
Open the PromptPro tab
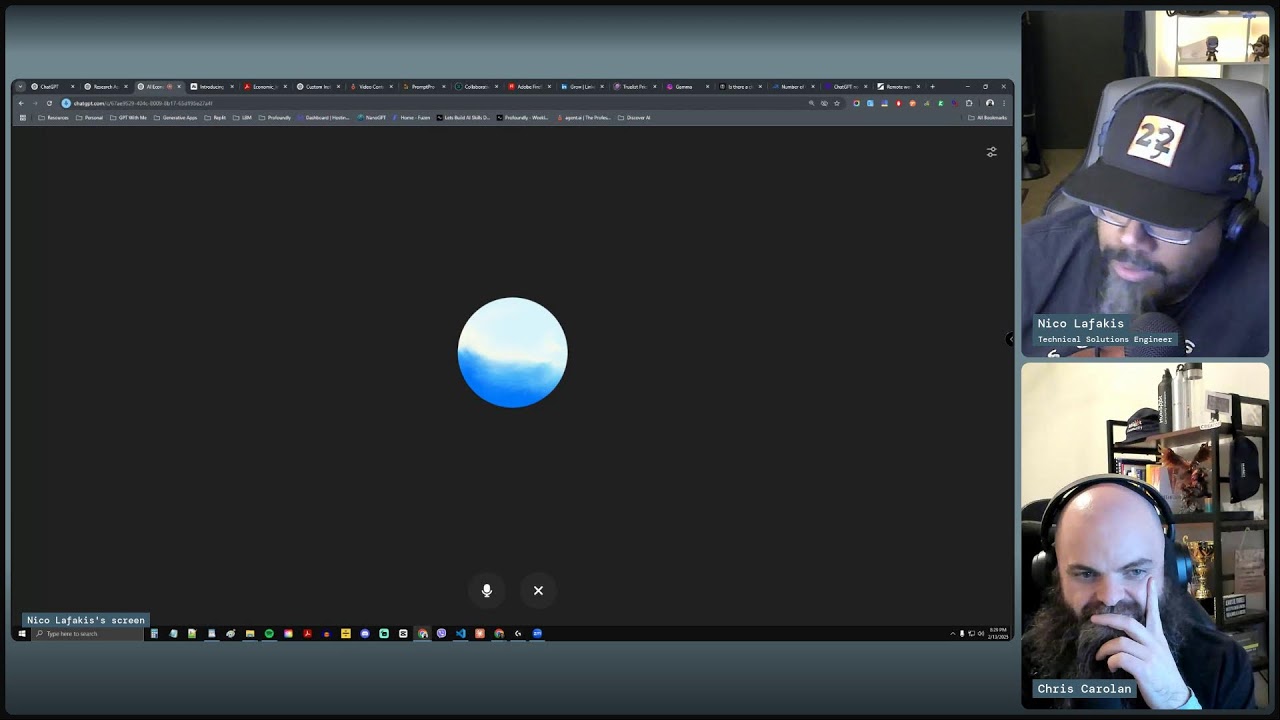(422, 87)
